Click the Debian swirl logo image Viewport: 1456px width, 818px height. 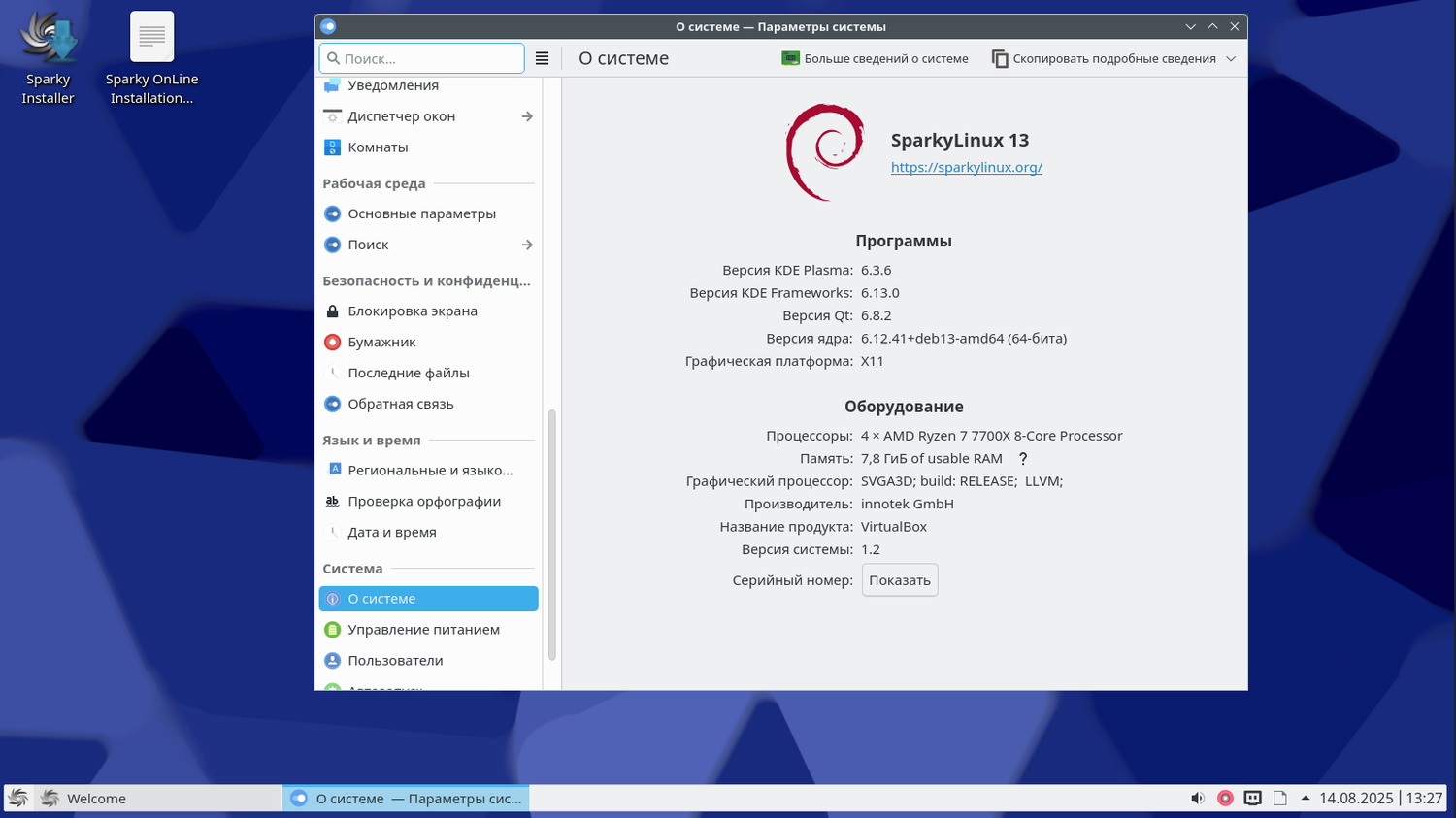point(824,152)
